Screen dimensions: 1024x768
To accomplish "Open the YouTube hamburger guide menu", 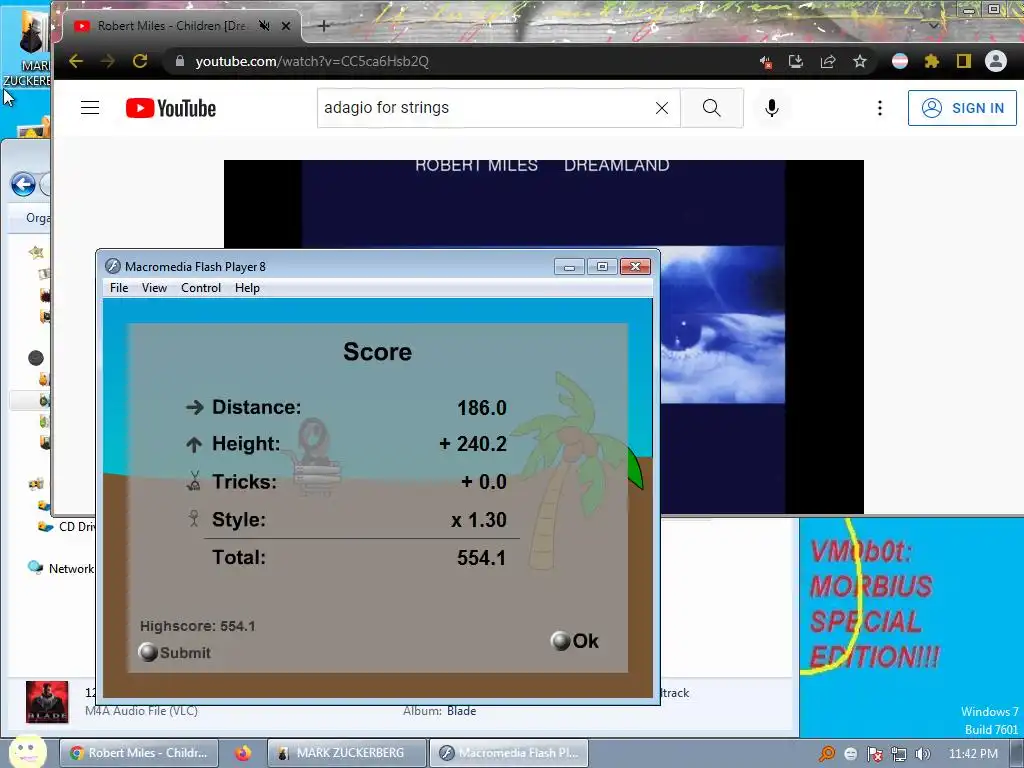I will [90, 108].
